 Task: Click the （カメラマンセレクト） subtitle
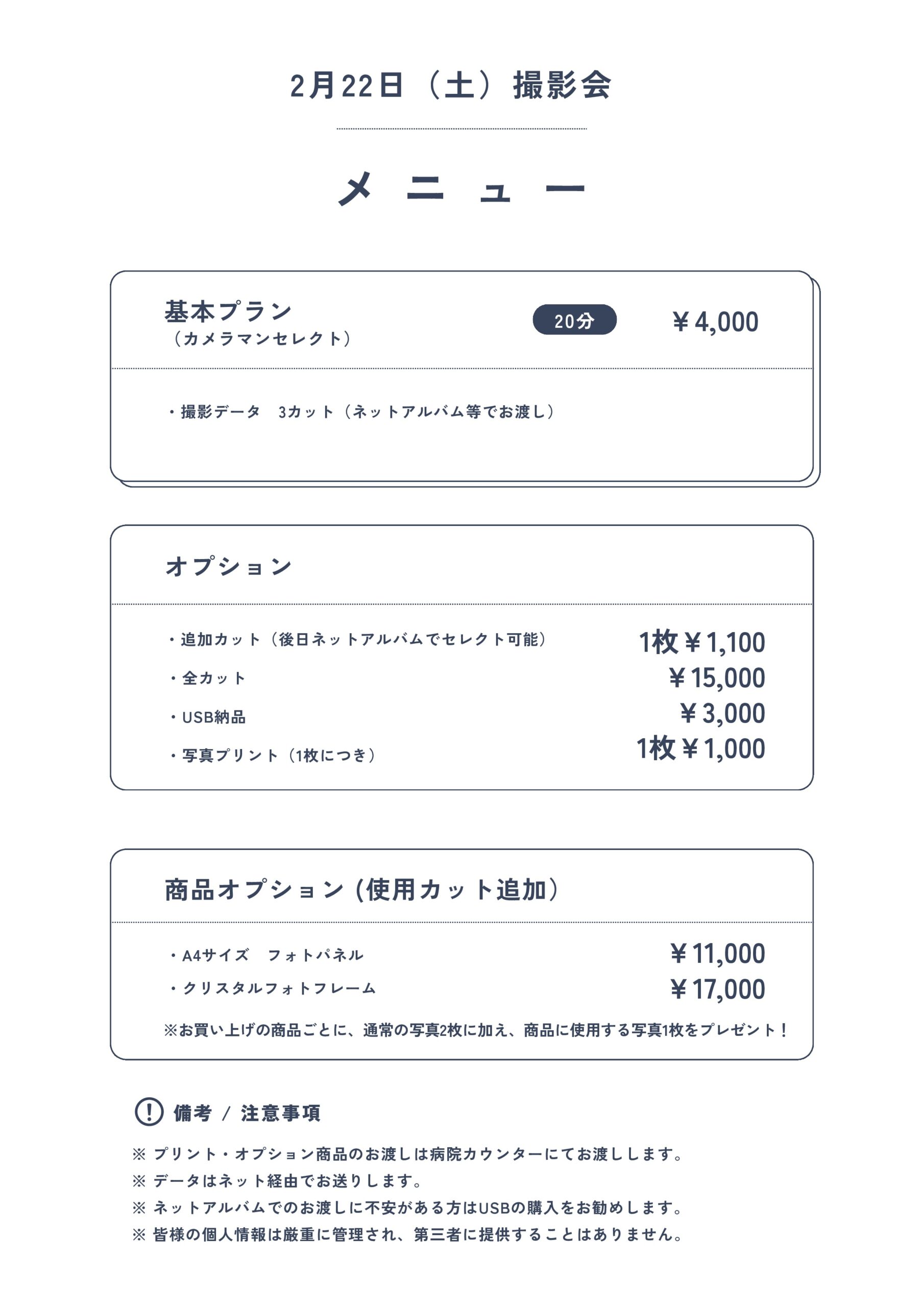pyautogui.click(x=262, y=338)
